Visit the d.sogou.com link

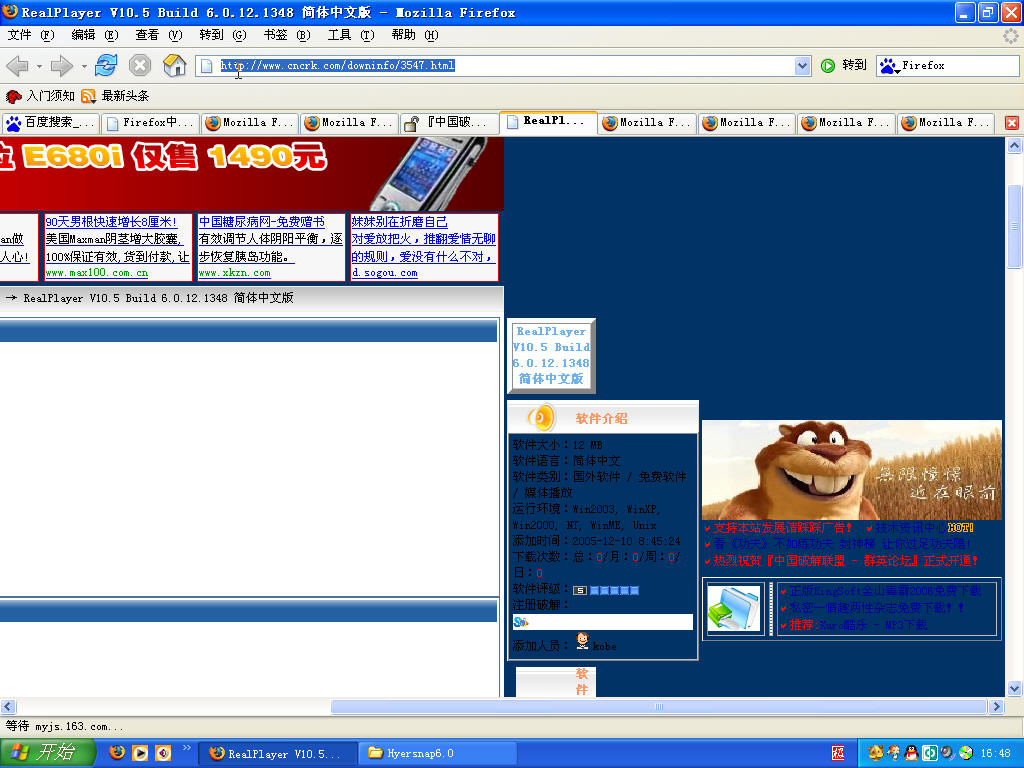click(385, 273)
